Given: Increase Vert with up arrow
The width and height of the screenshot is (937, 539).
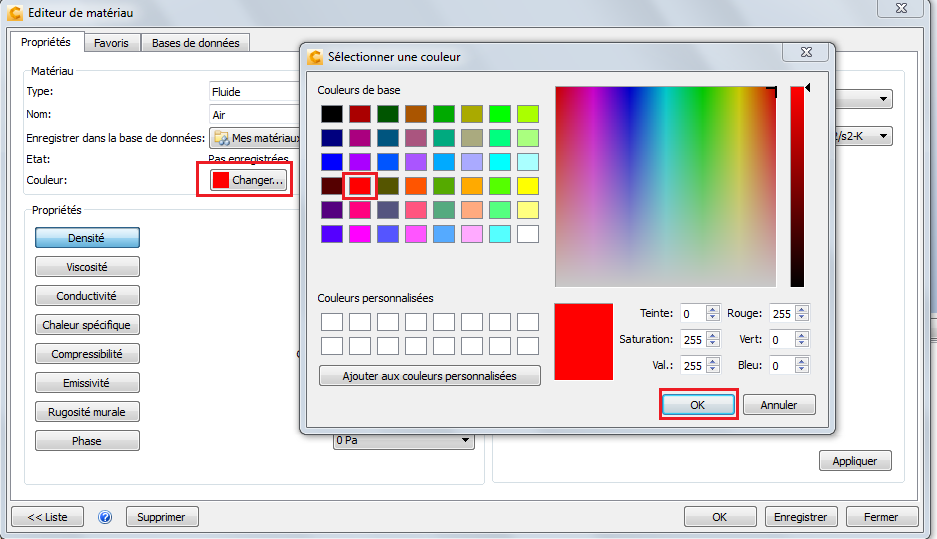Looking at the screenshot, I should 802,335.
